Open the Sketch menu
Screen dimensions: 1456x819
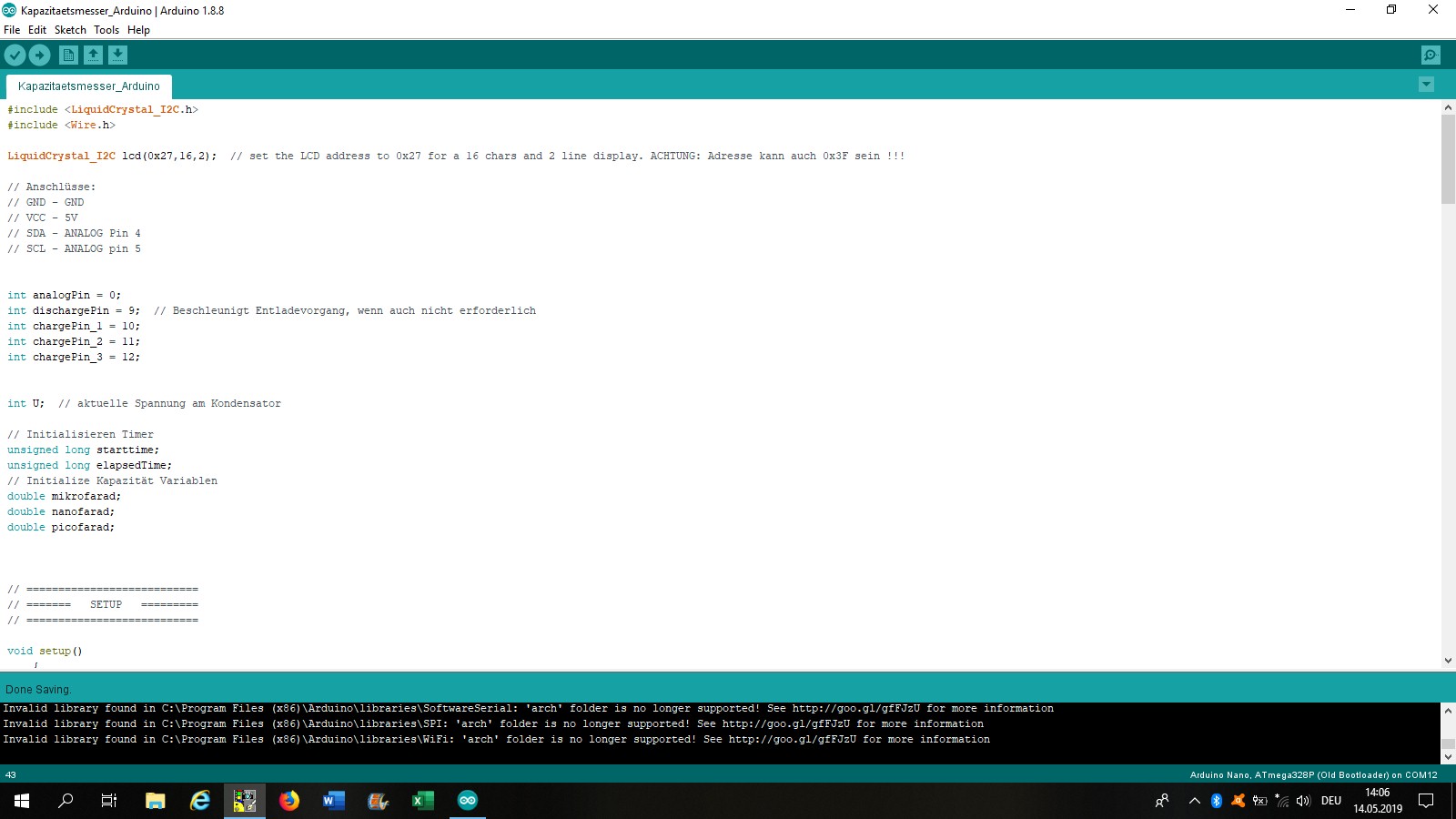(x=70, y=30)
